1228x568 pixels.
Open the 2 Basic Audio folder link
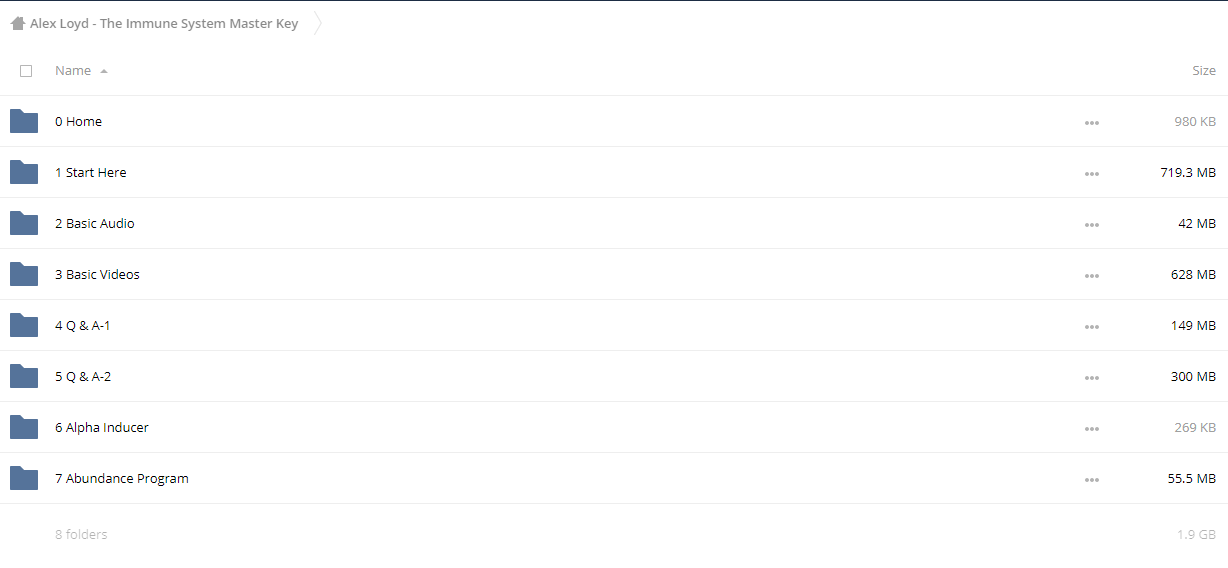click(95, 223)
